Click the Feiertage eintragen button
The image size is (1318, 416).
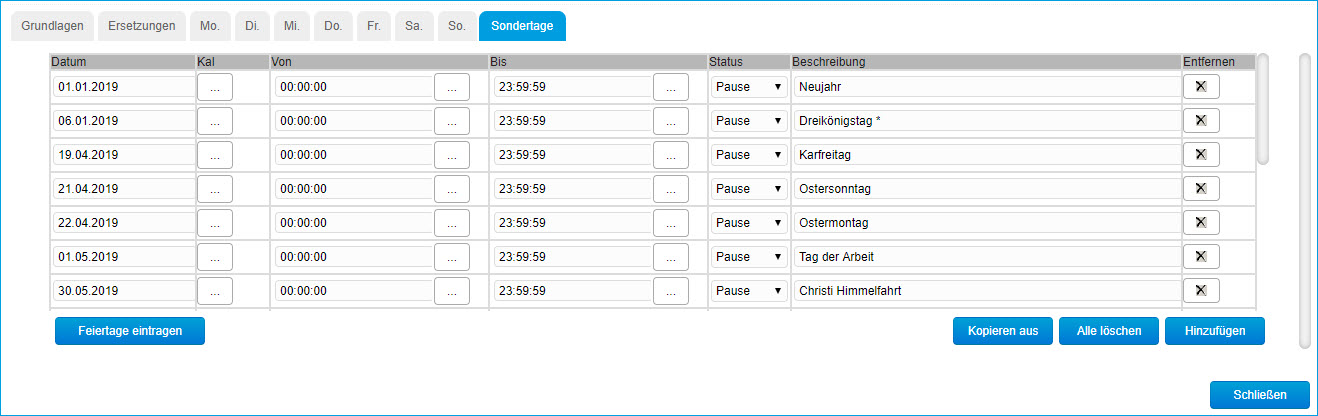(x=130, y=330)
